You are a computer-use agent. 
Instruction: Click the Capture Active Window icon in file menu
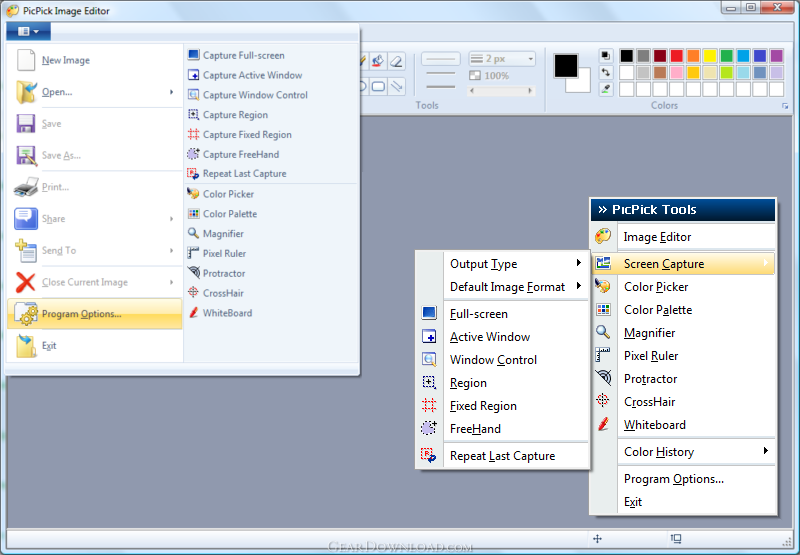193,75
